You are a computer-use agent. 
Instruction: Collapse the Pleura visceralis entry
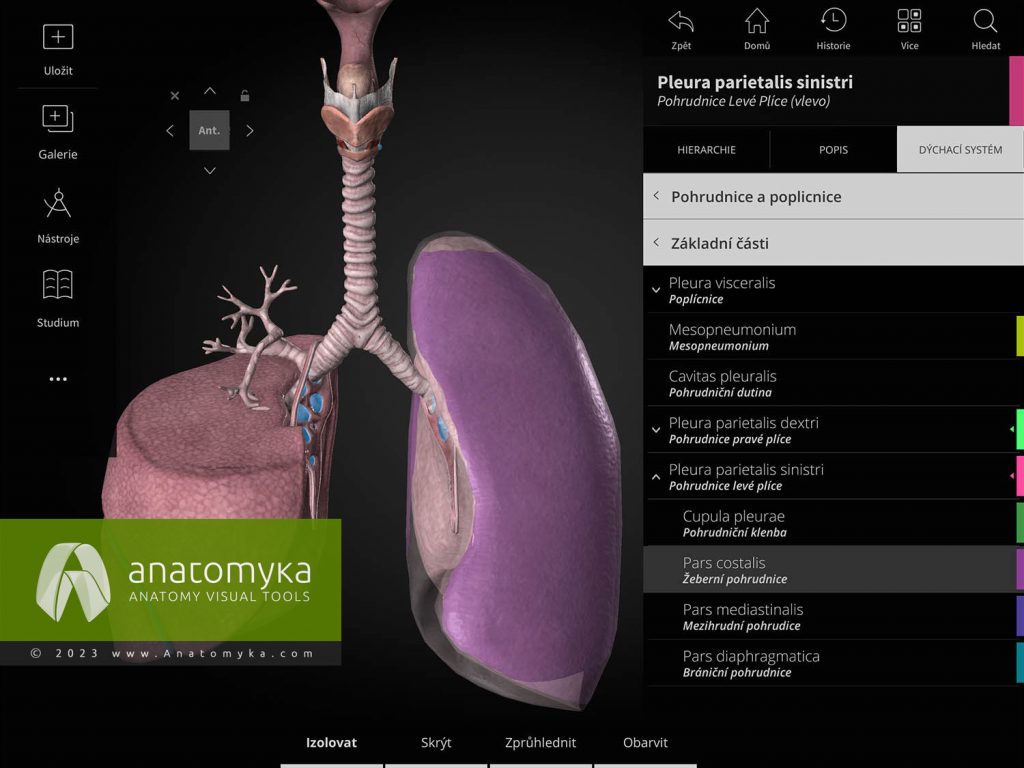coord(656,290)
